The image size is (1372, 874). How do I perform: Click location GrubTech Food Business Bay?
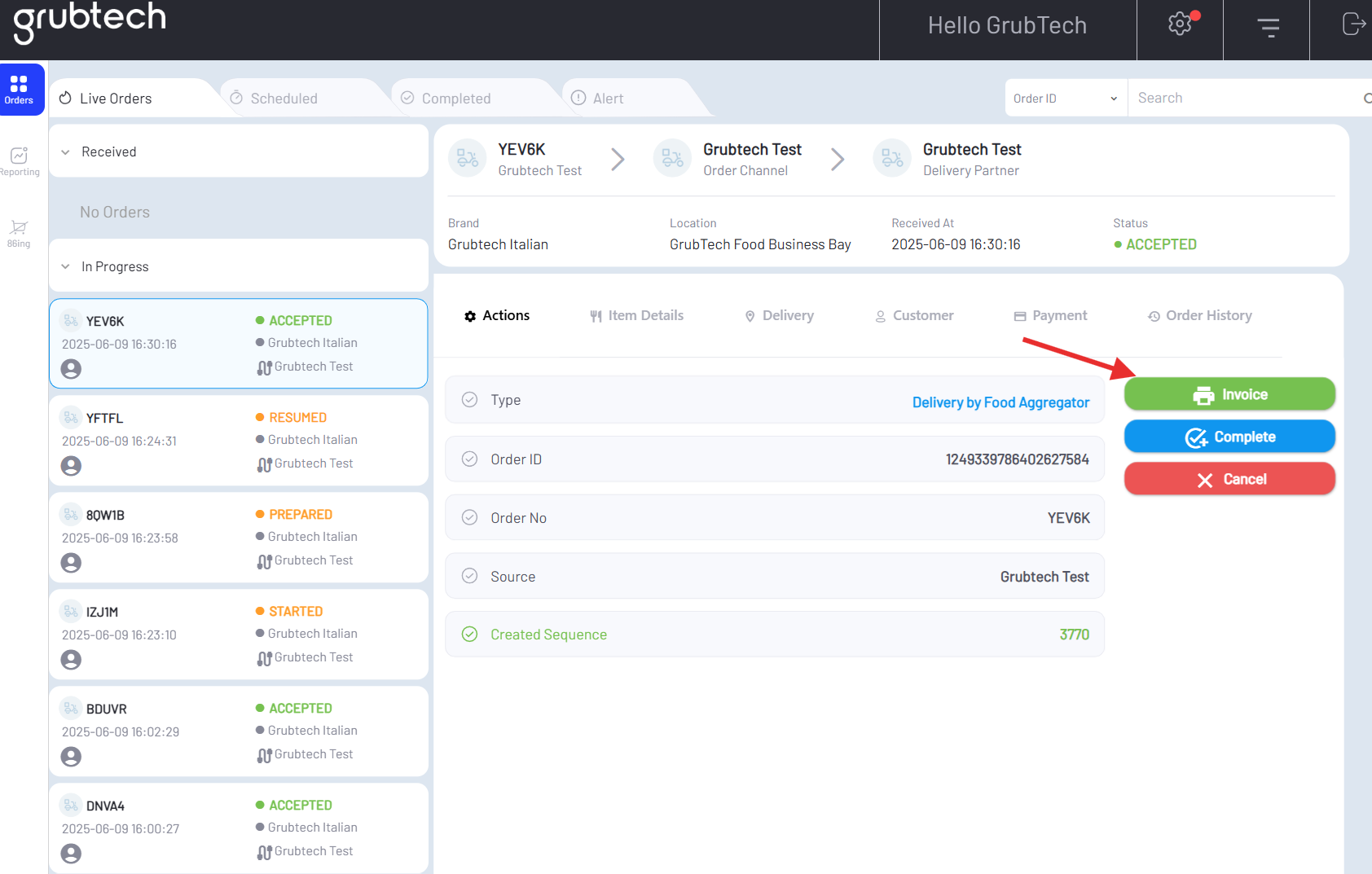(x=760, y=244)
